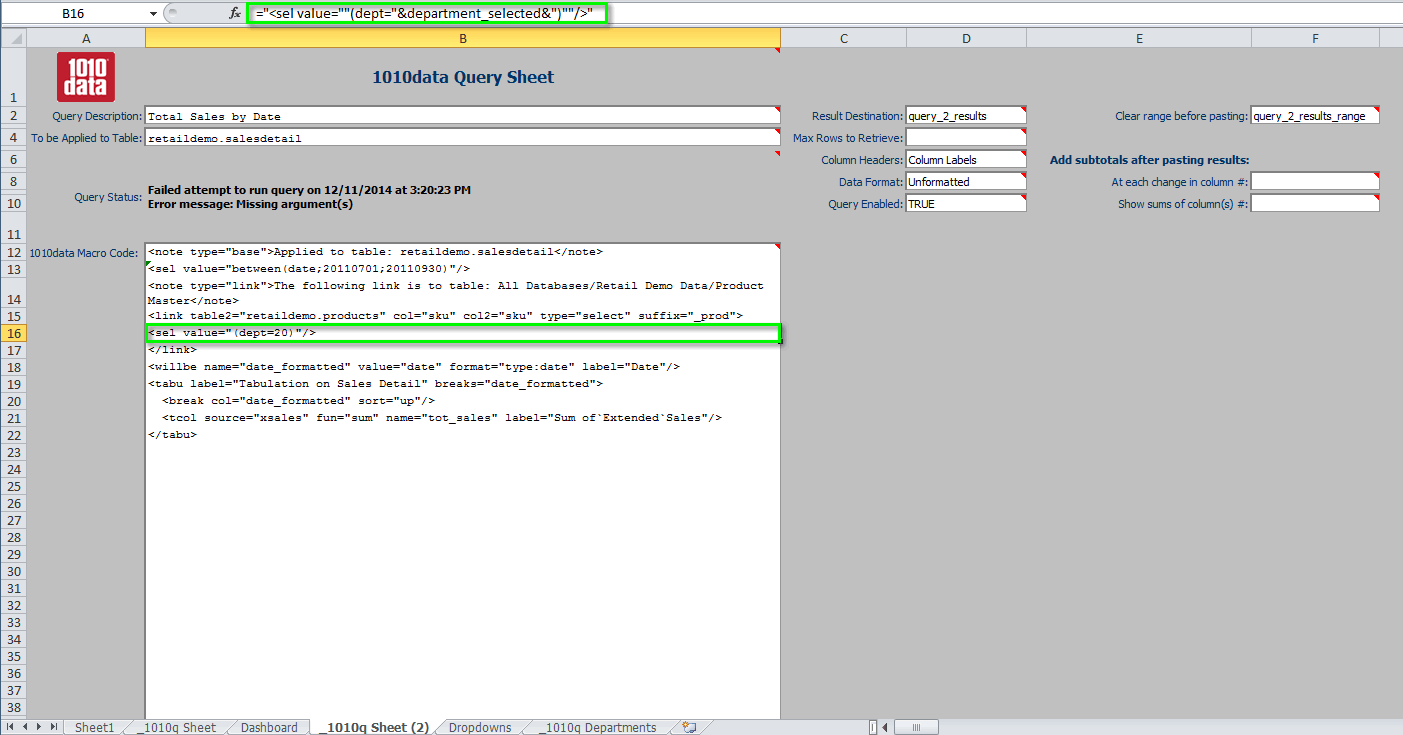
Task: Select cell with '<sel value="(dept=20)"/>'
Action: (x=462, y=333)
